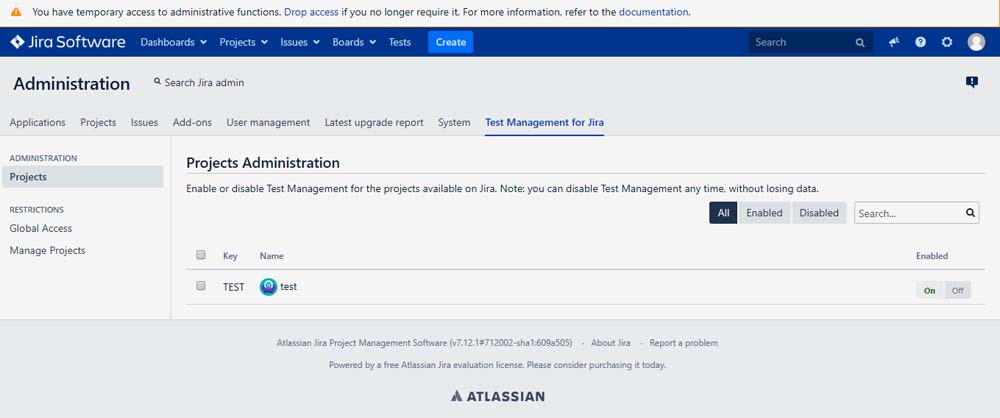Open the documentation link in banner
Image resolution: width=1000 pixels, height=418 pixels.
click(654, 11)
